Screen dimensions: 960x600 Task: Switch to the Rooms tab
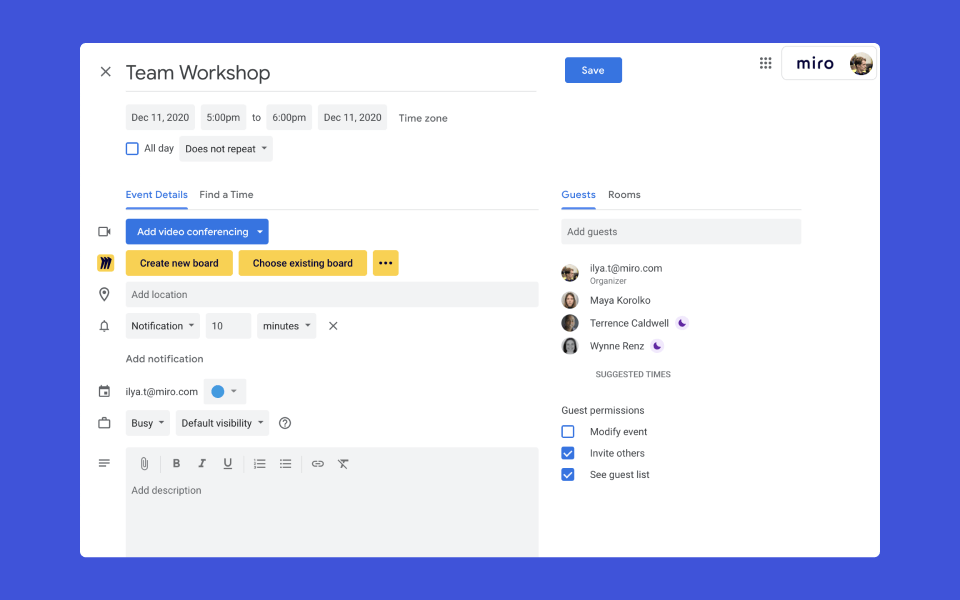[624, 195]
